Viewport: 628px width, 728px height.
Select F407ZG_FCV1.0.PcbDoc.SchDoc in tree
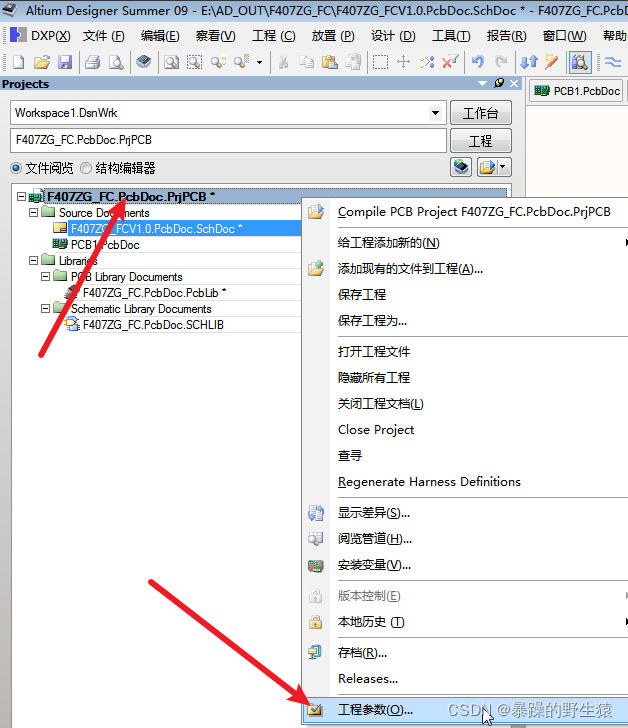pyautogui.click(x=156, y=228)
